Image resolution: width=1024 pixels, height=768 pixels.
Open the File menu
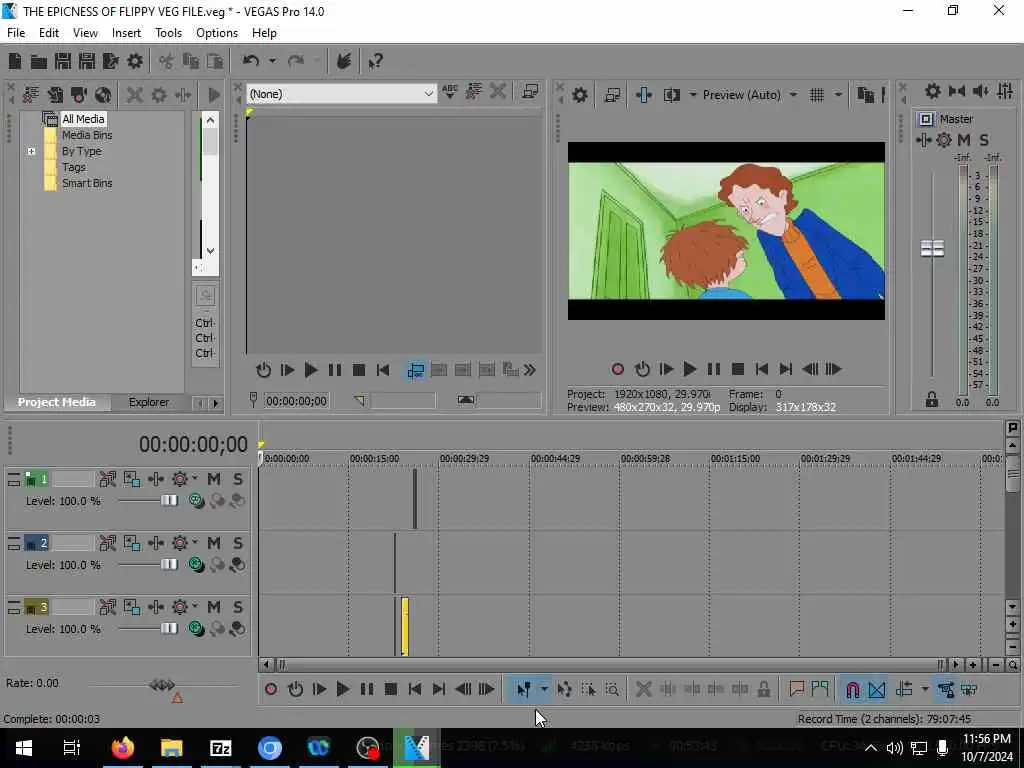click(x=16, y=33)
